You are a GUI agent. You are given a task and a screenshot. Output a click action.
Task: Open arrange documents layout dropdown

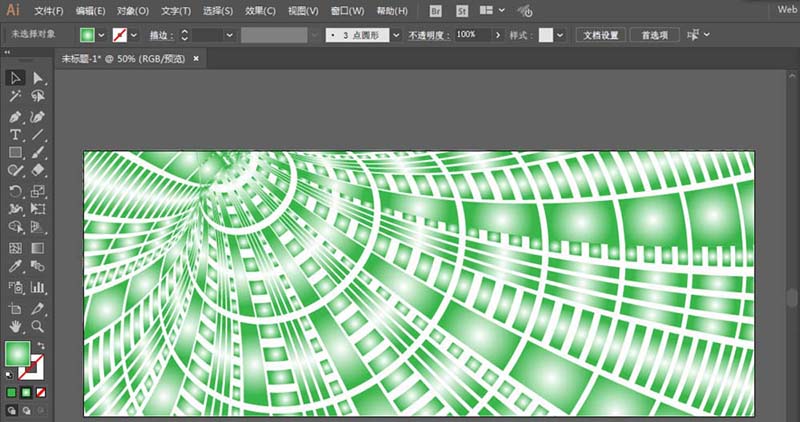(493, 10)
